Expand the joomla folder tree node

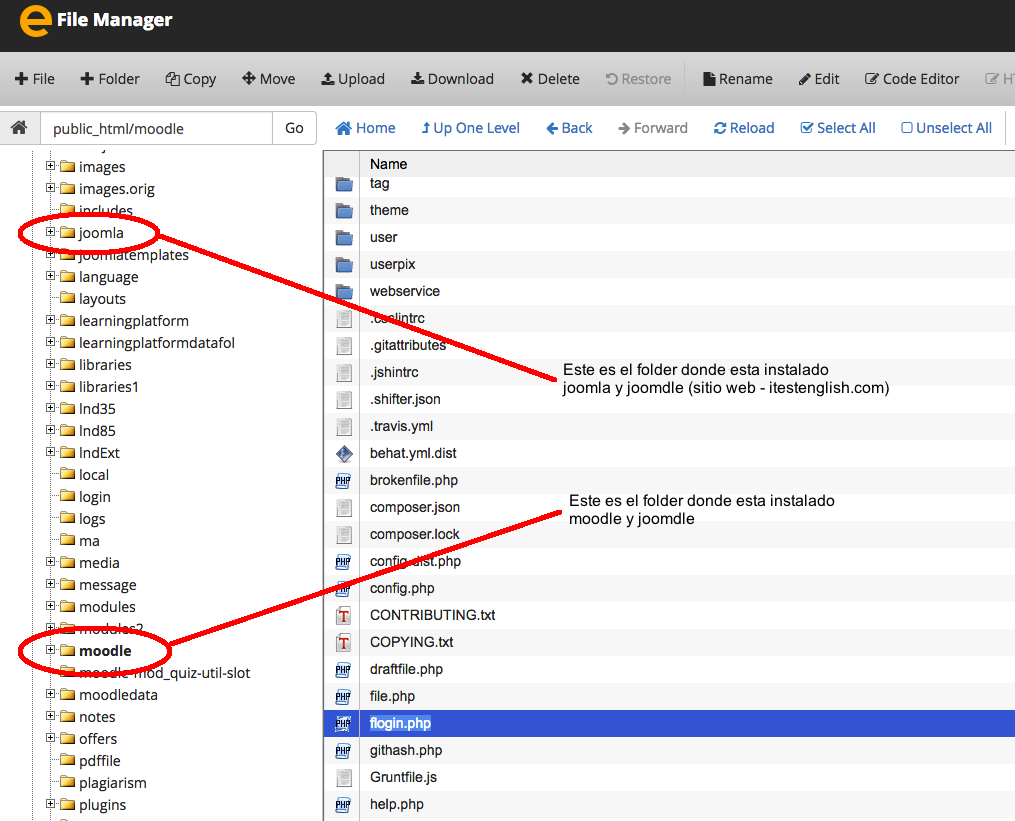(x=50, y=233)
